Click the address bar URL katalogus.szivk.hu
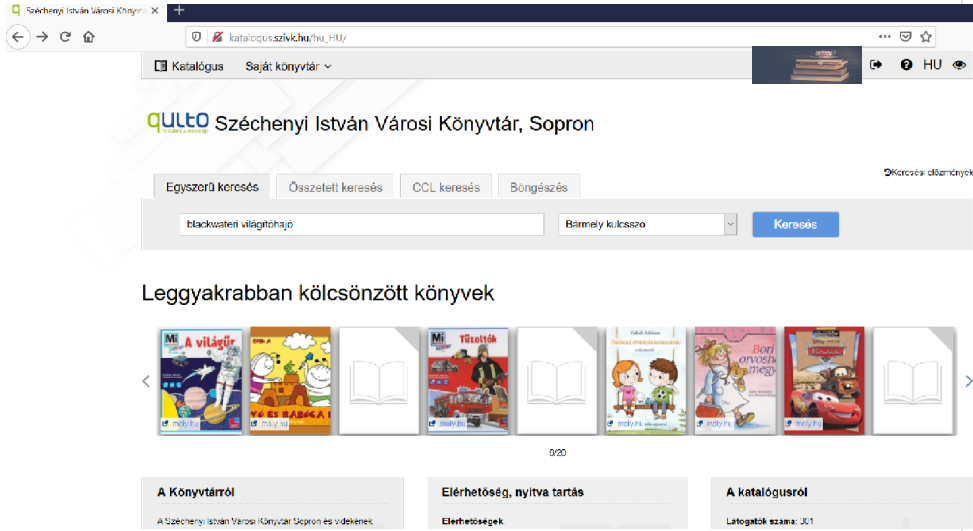This screenshot has width=973, height=531. tap(287, 38)
